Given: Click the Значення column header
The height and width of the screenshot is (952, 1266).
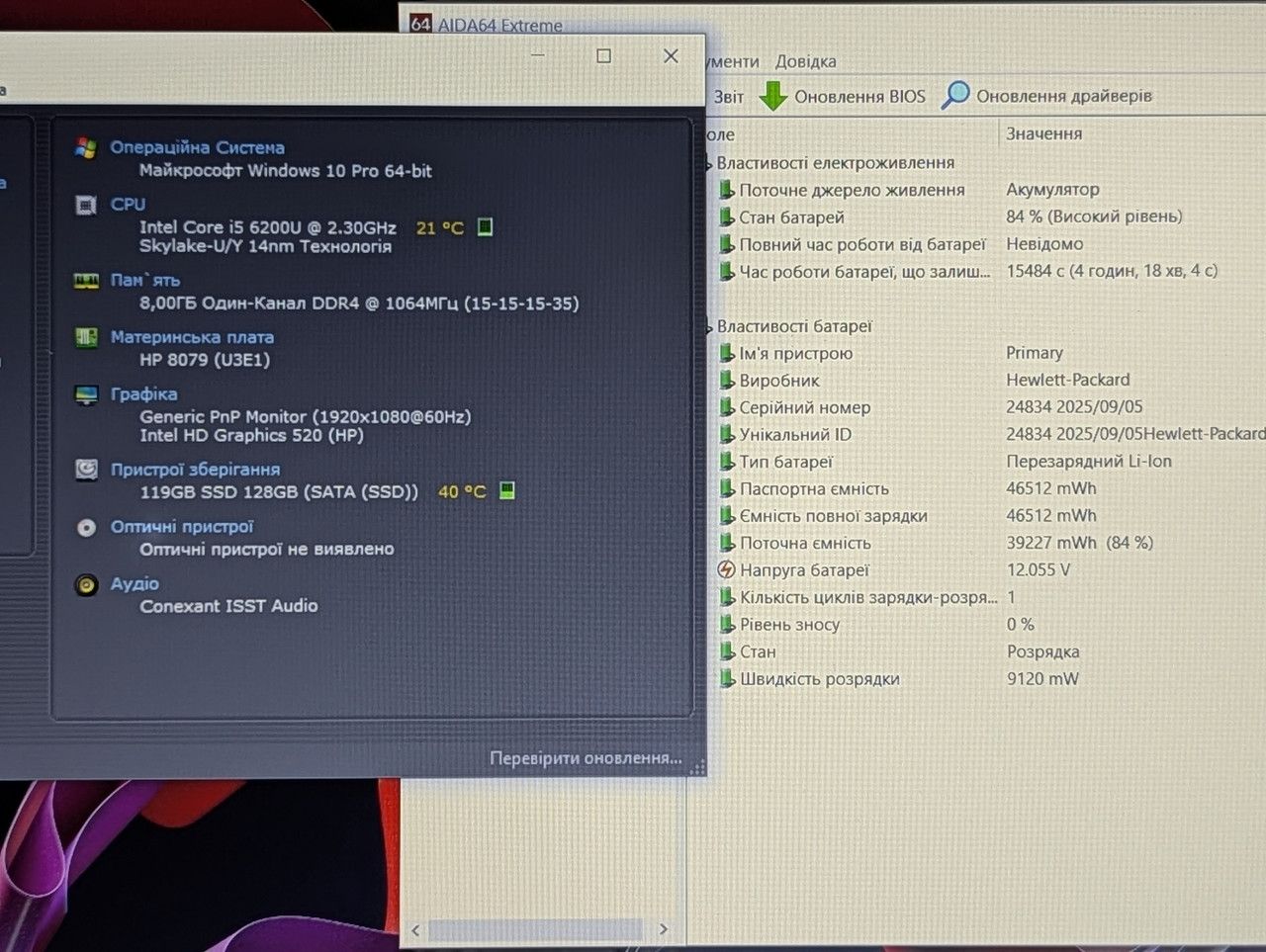Looking at the screenshot, I should pyautogui.click(x=1043, y=133).
